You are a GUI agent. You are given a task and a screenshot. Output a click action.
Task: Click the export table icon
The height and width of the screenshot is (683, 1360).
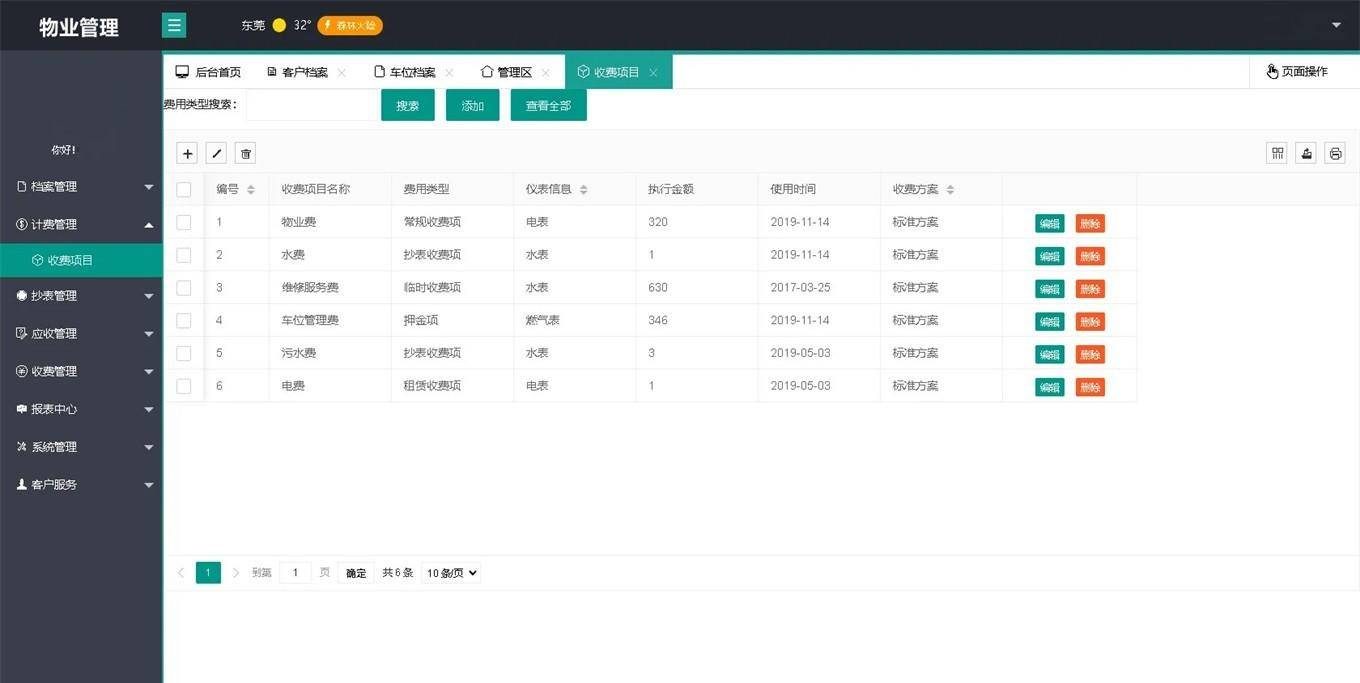coord(1306,152)
